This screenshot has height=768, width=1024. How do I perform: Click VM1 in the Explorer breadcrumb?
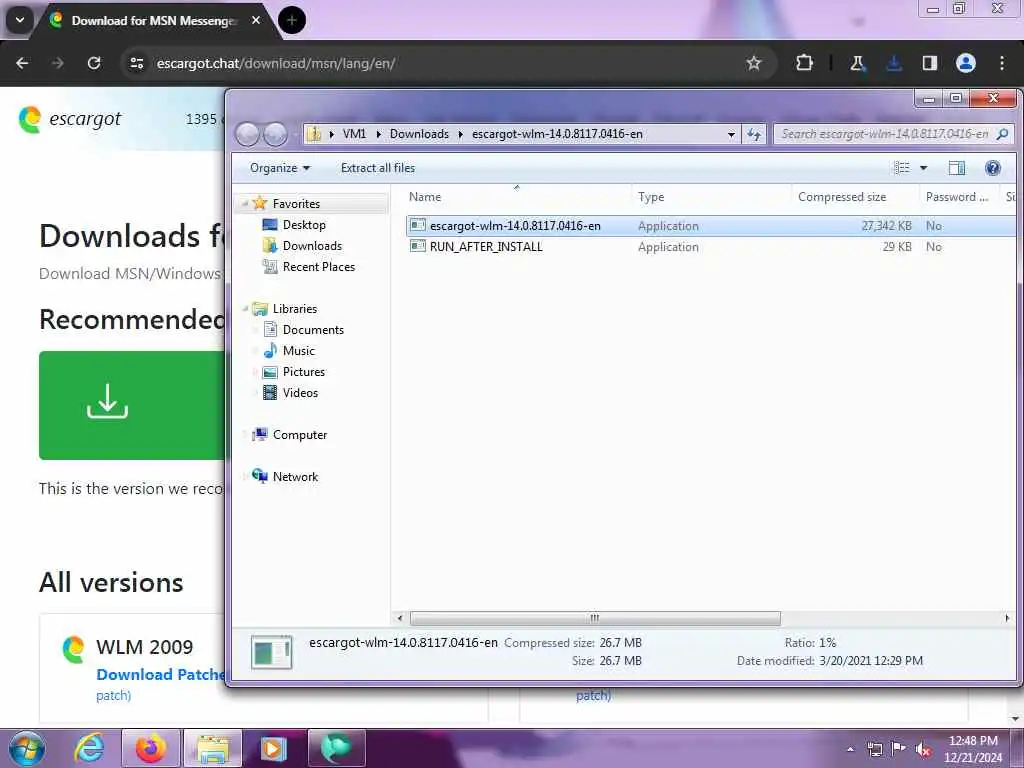pos(354,134)
